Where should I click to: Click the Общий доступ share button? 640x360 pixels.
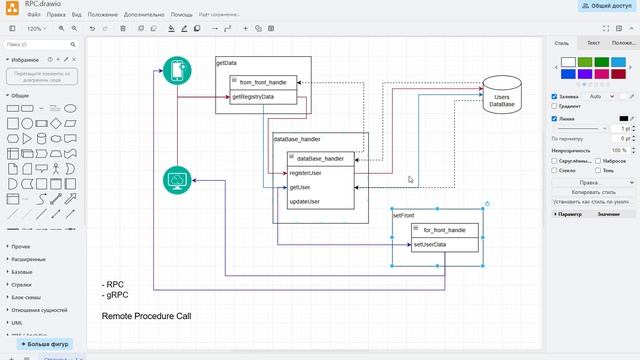click(x=607, y=6)
